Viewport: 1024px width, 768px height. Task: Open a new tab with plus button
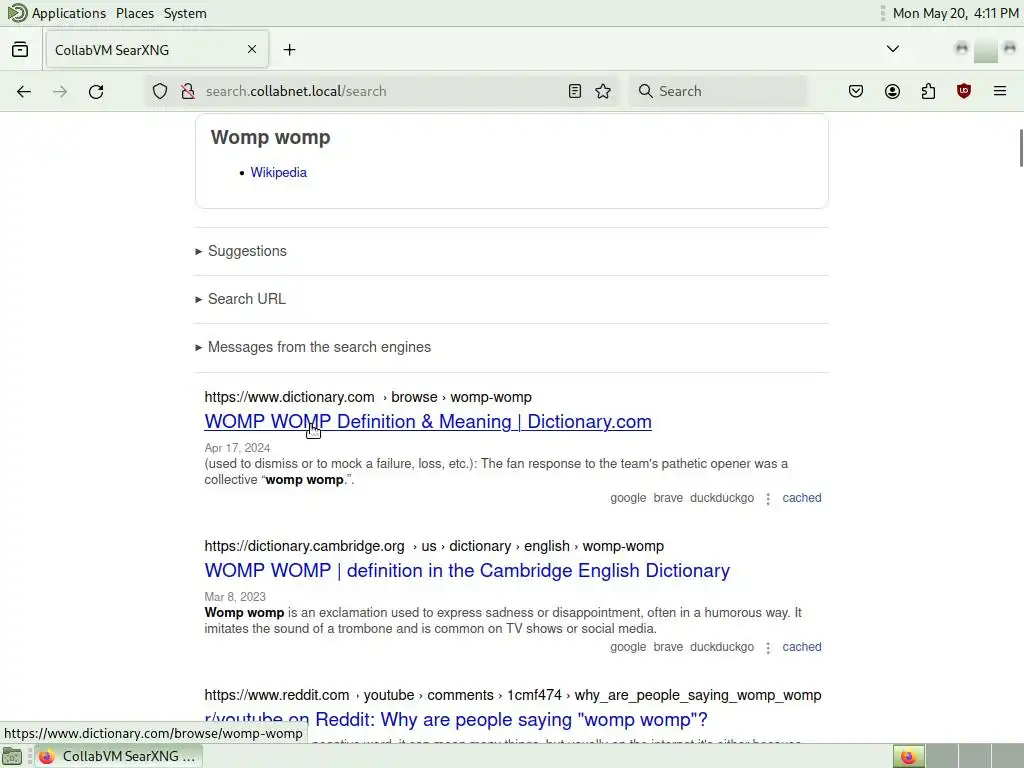(x=289, y=50)
